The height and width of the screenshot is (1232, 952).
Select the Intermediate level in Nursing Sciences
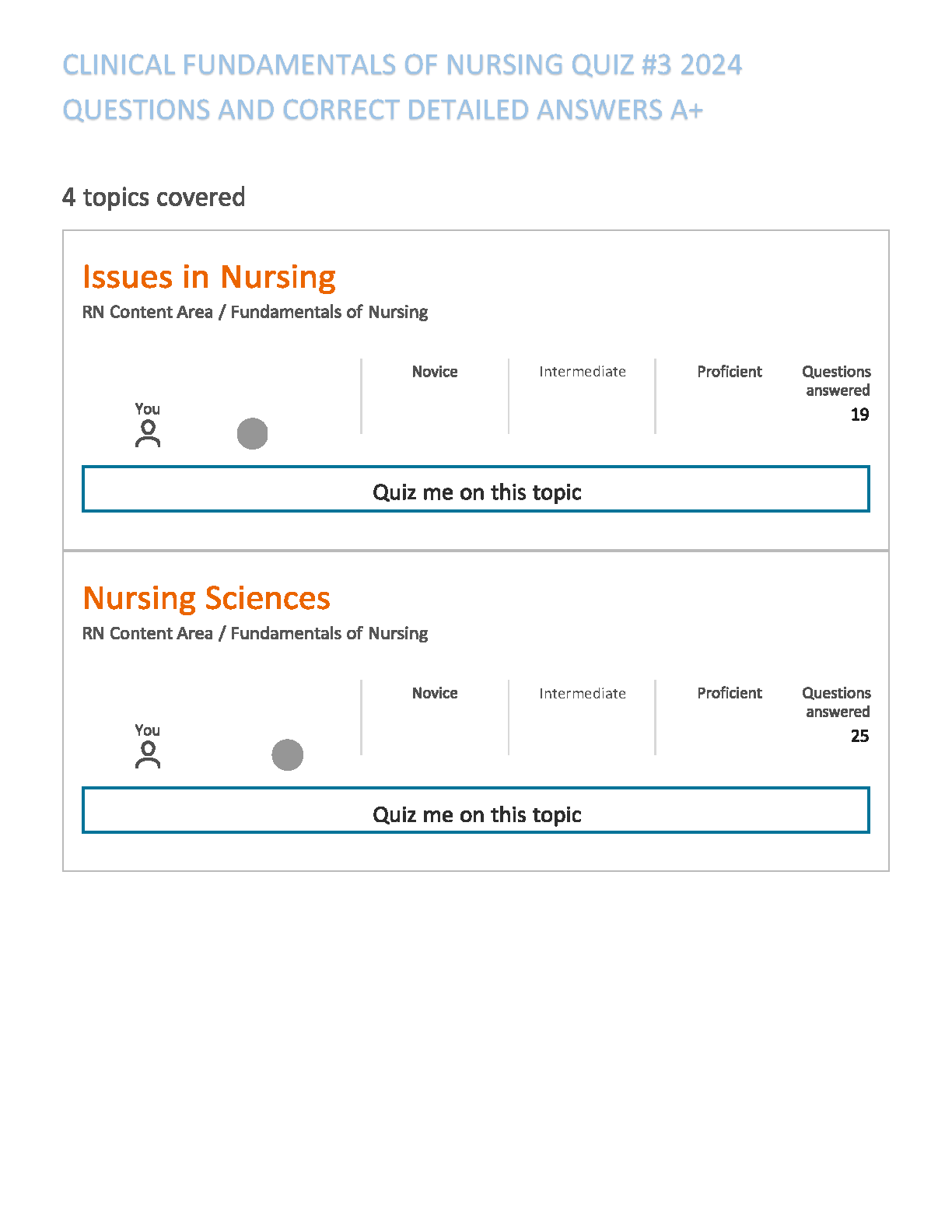click(583, 693)
